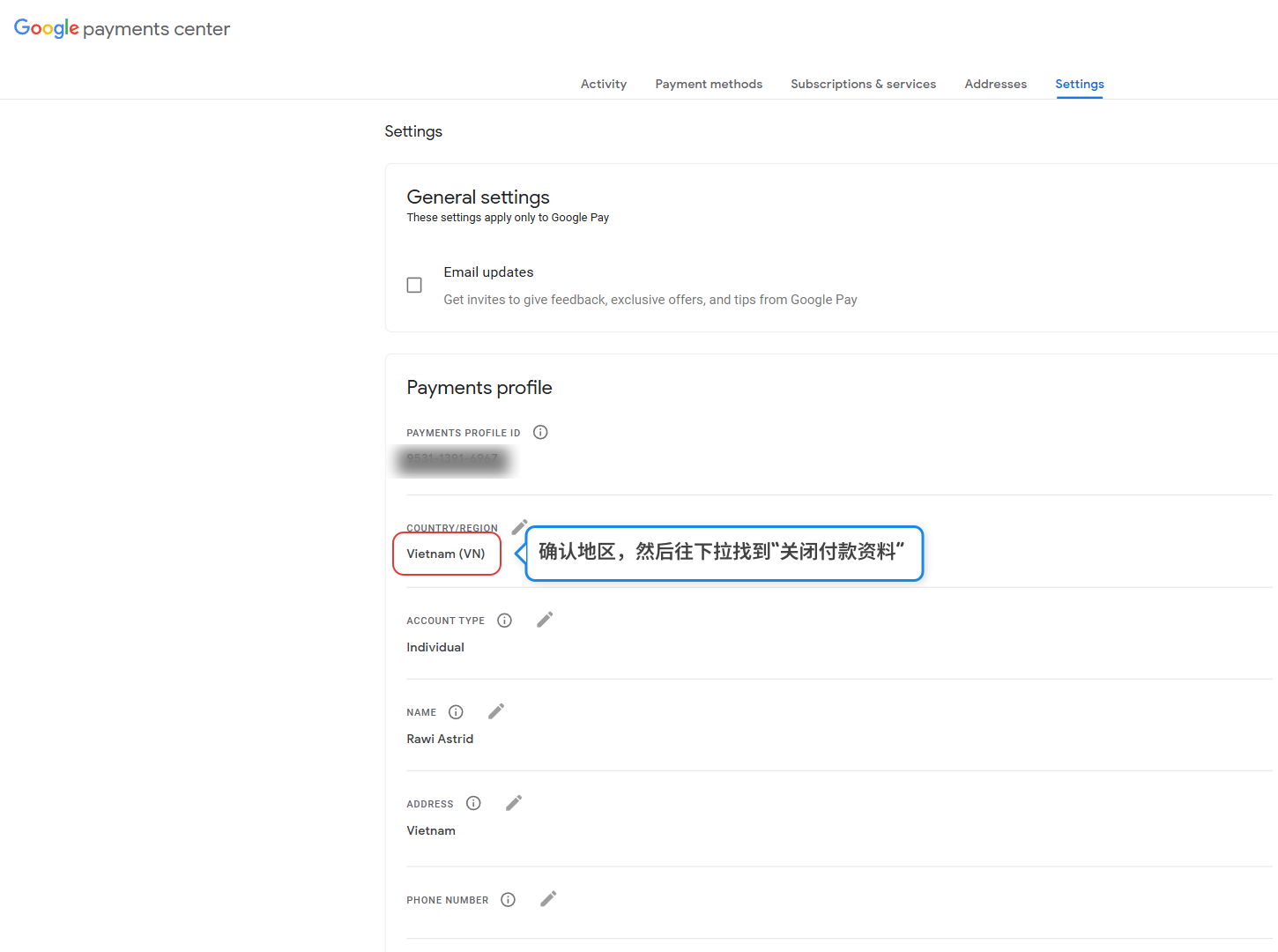Viewport: 1278px width, 952px height.
Task: Go to Subscriptions & services tab
Action: (x=863, y=84)
